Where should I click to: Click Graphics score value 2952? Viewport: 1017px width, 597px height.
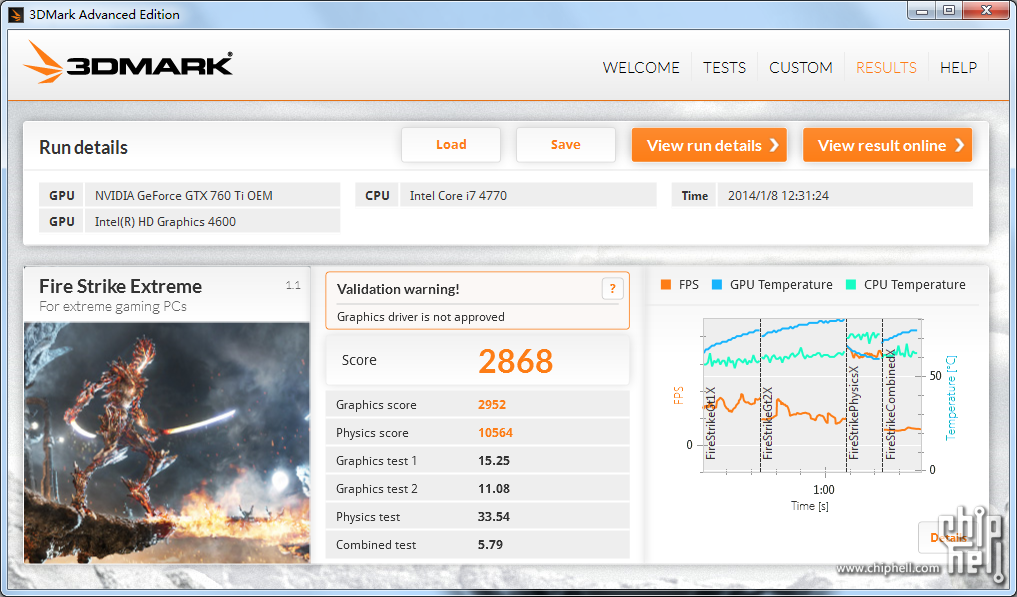492,404
